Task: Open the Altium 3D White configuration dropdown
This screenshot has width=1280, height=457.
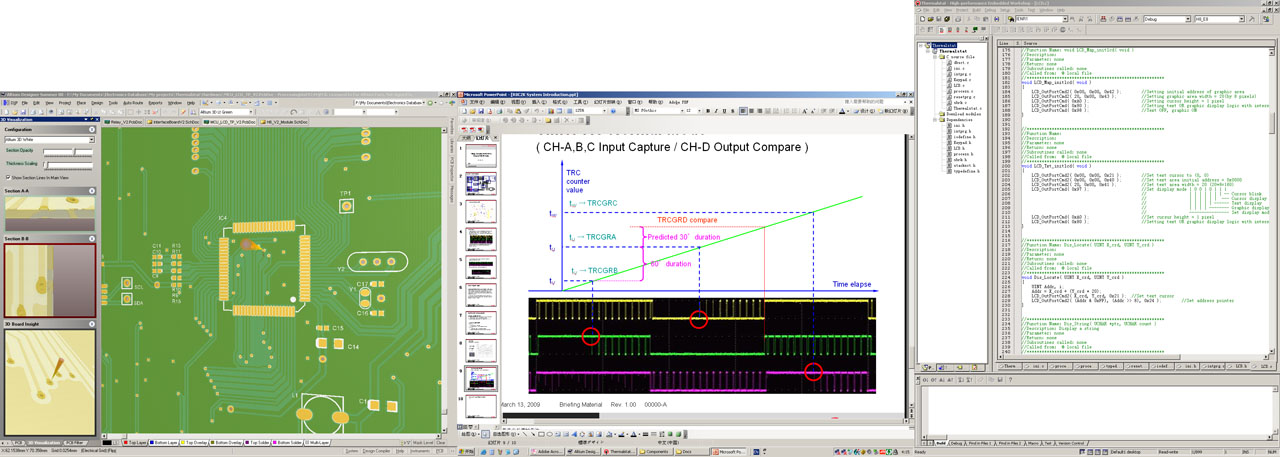Action: (91, 140)
